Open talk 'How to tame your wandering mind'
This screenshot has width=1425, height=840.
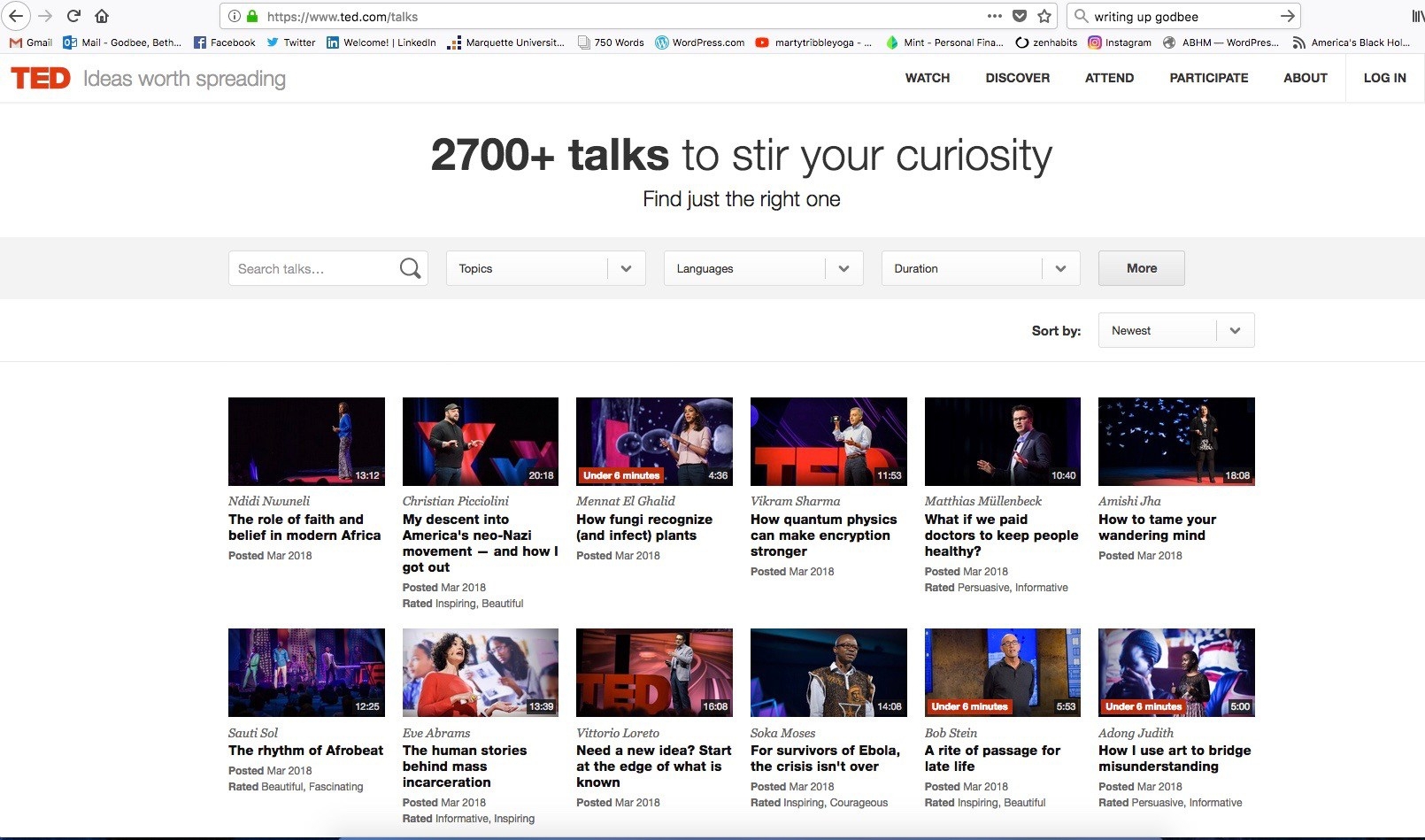(x=1157, y=528)
